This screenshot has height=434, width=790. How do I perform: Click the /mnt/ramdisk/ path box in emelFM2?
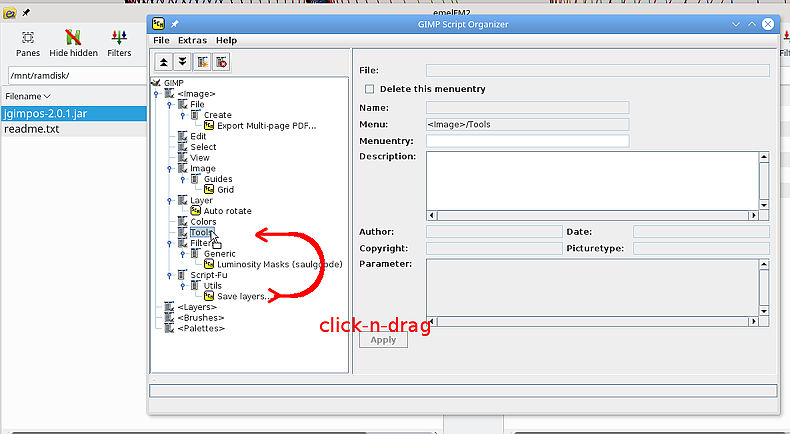(77, 76)
